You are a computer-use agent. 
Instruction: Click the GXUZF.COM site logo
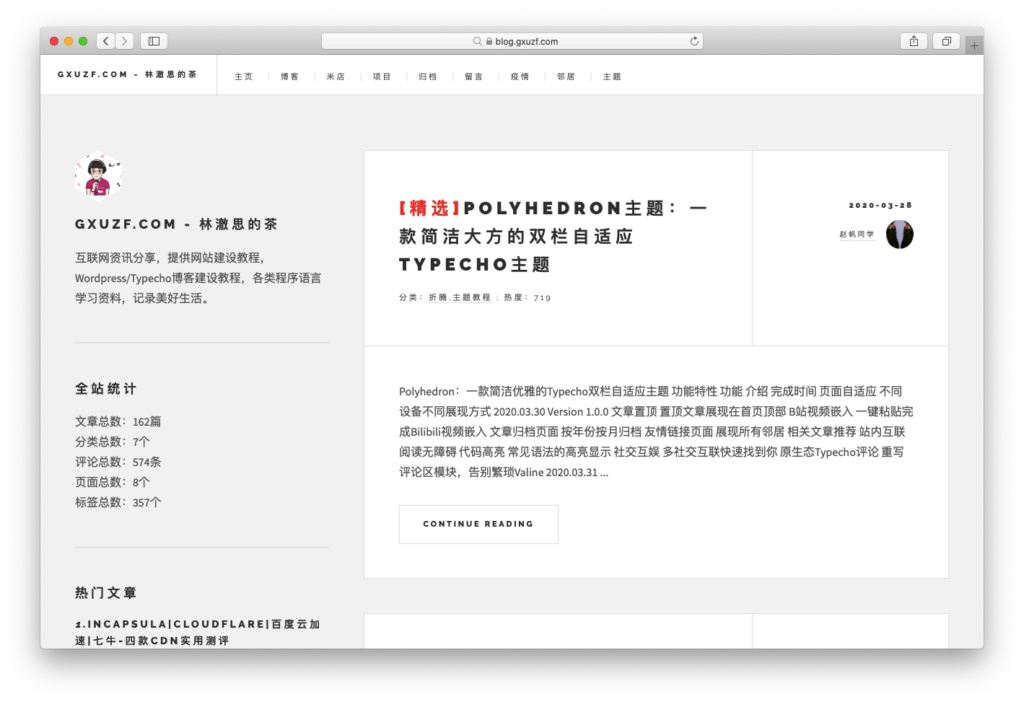(128, 73)
